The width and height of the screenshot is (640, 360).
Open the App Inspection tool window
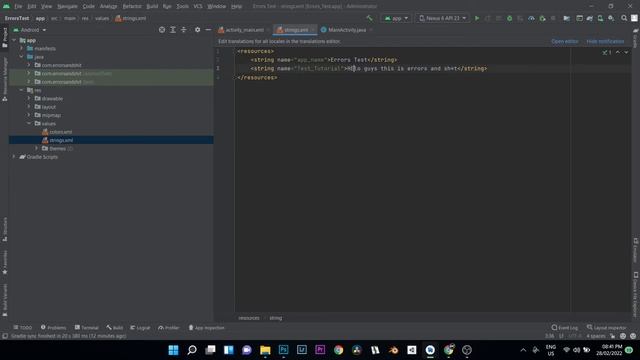pos(206,328)
